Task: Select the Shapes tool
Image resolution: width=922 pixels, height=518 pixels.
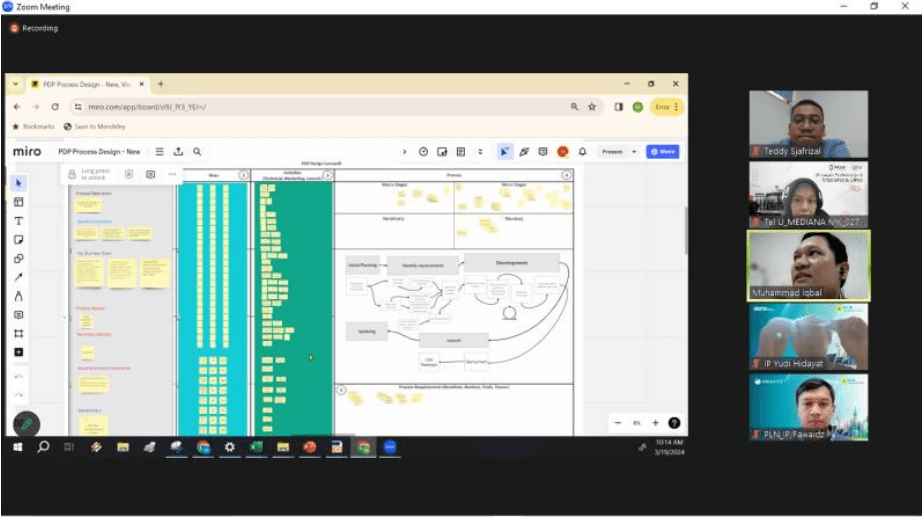Action: [x=18, y=259]
